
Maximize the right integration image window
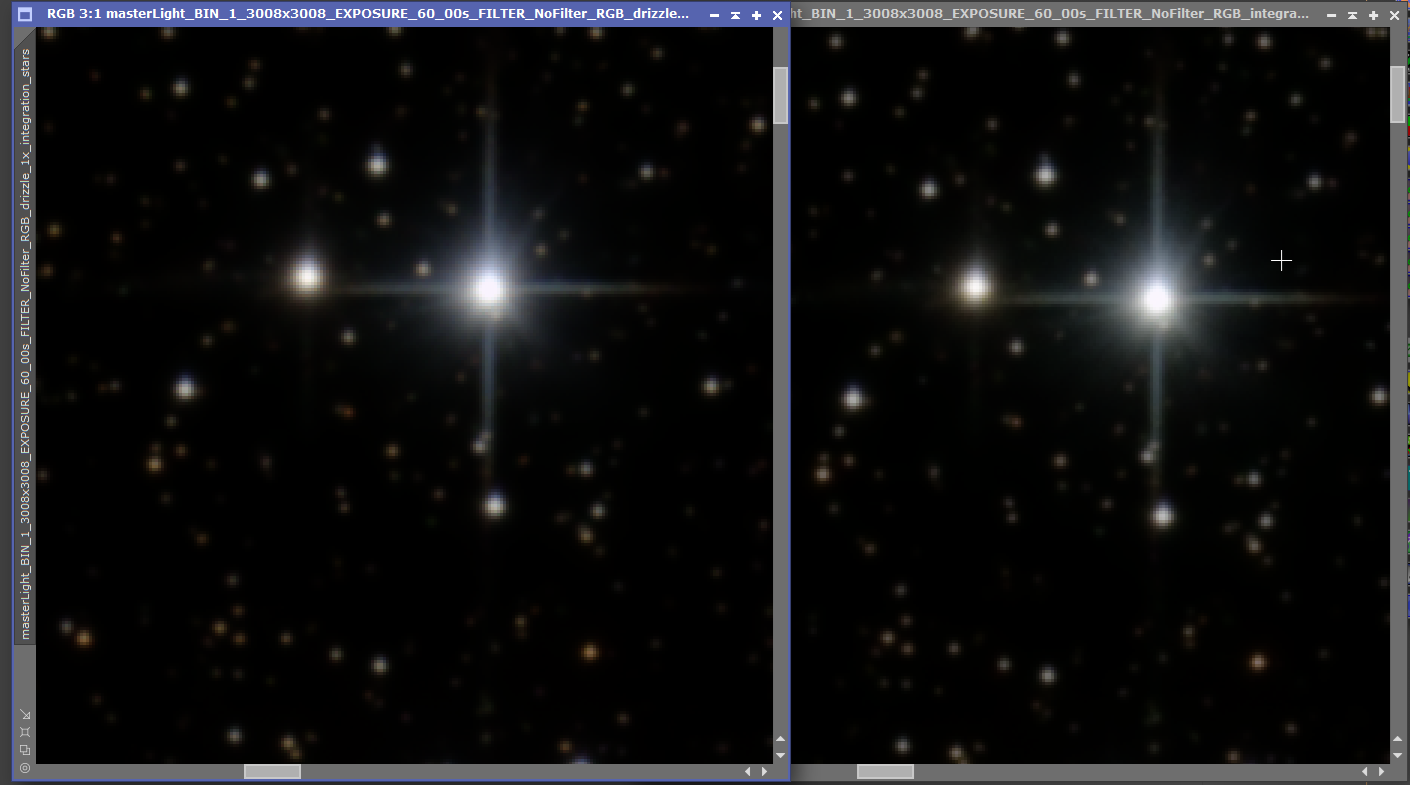pyautogui.click(x=1373, y=15)
